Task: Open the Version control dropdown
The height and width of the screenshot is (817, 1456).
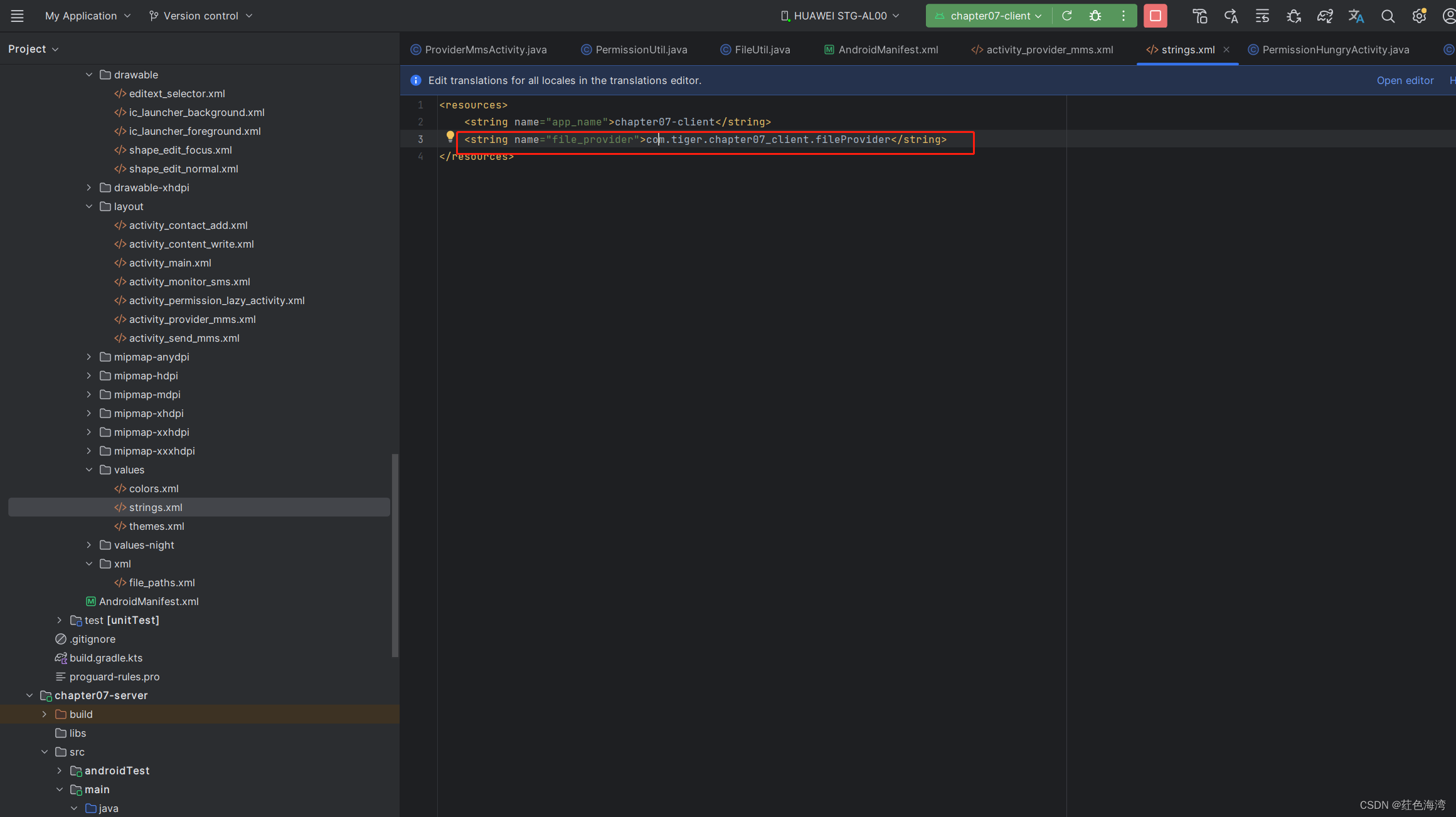Action: [x=201, y=16]
